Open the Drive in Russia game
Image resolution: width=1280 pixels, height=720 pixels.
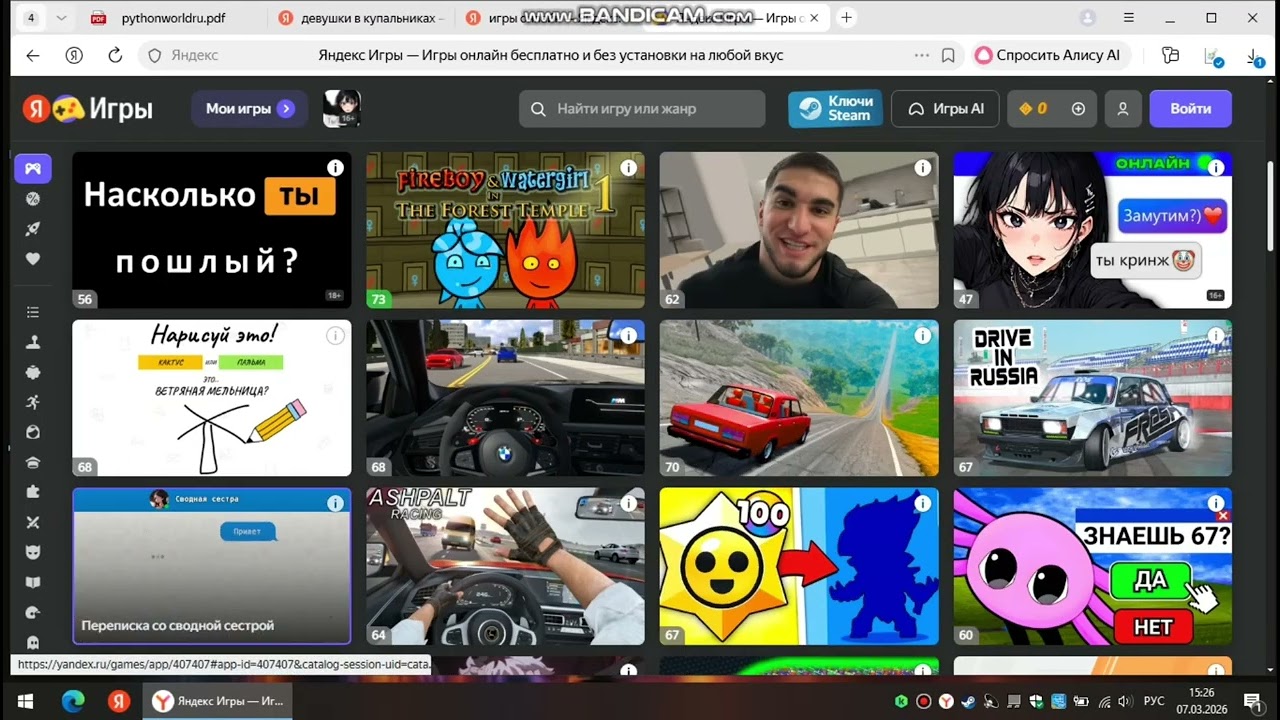click(1093, 398)
